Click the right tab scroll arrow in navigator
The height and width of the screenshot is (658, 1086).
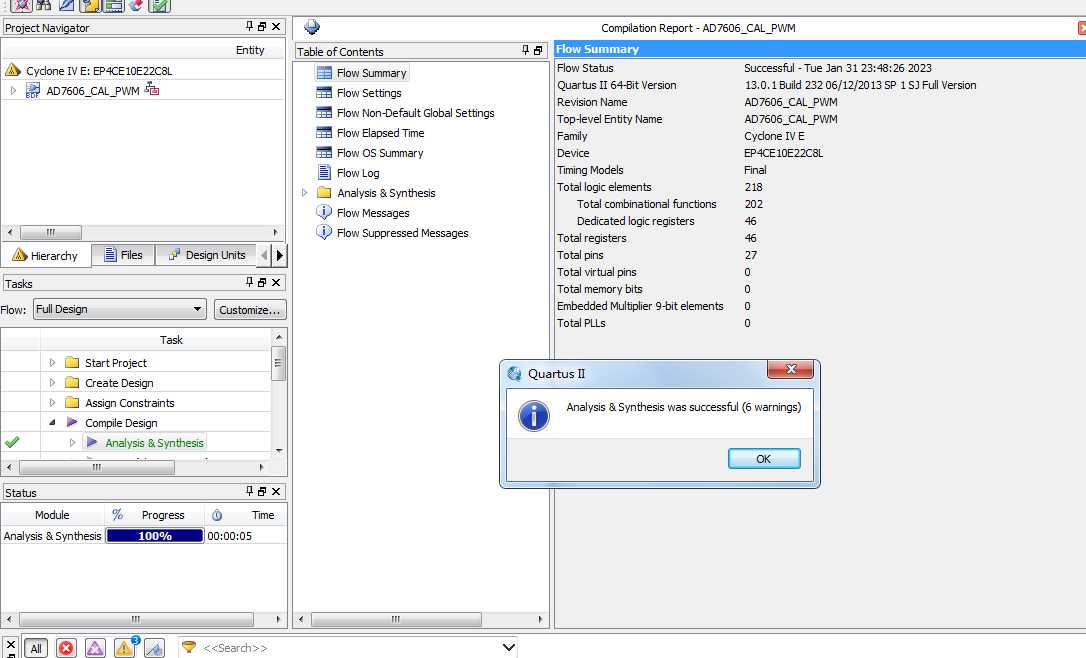[279, 255]
